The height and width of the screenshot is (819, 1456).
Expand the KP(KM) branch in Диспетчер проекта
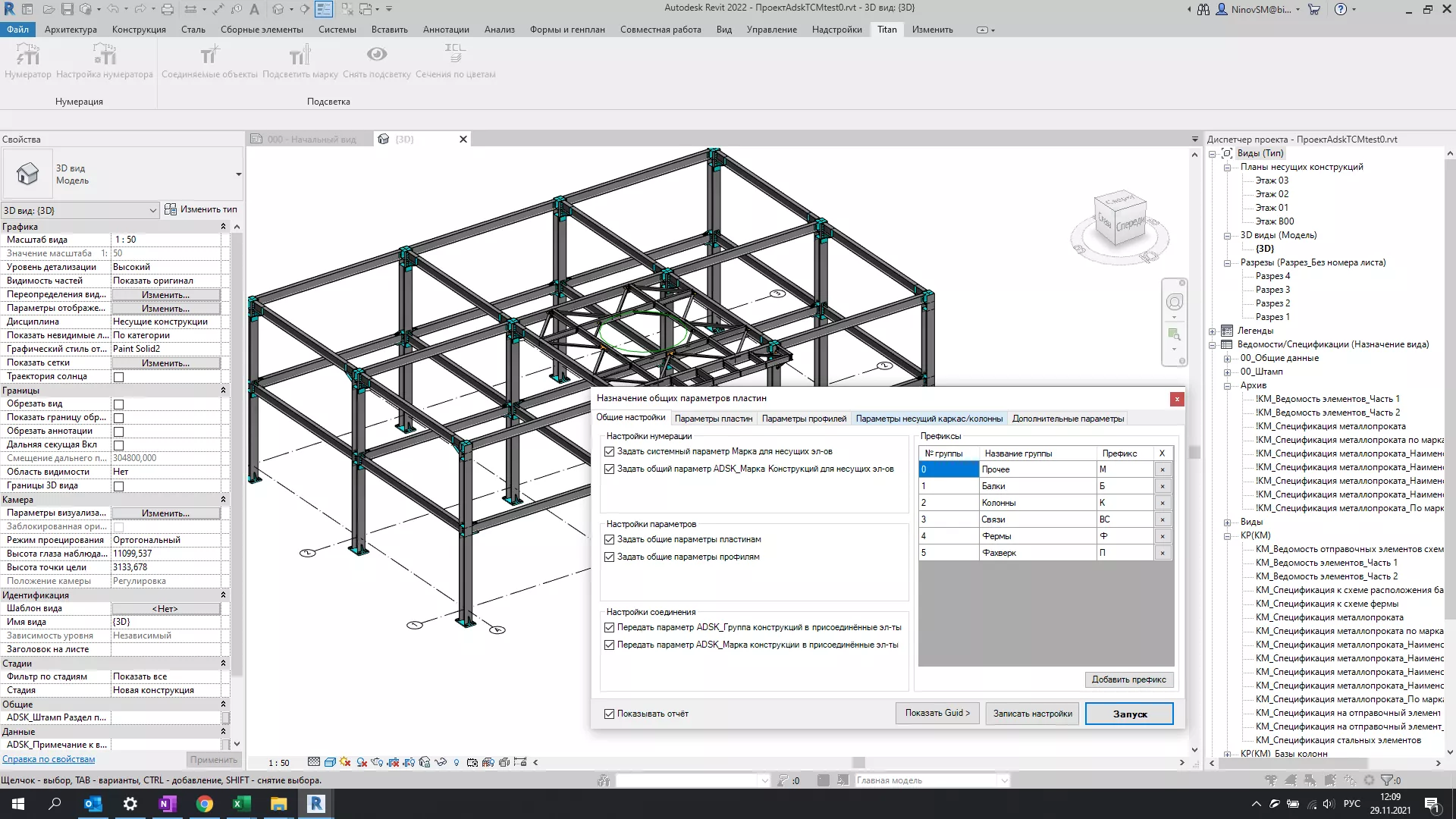pyautogui.click(x=1228, y=535)
